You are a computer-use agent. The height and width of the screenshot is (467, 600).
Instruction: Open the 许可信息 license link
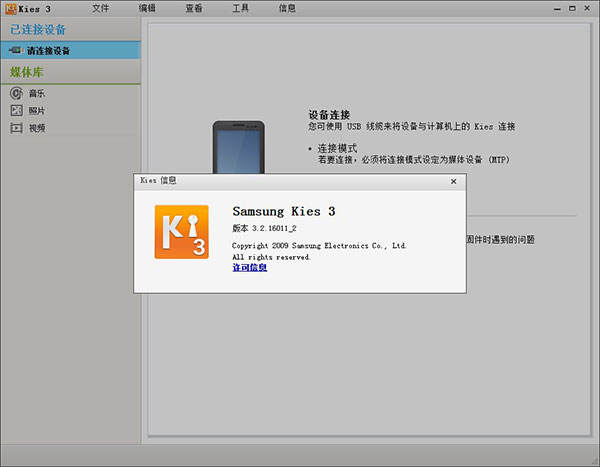click(x=249, y=268)
